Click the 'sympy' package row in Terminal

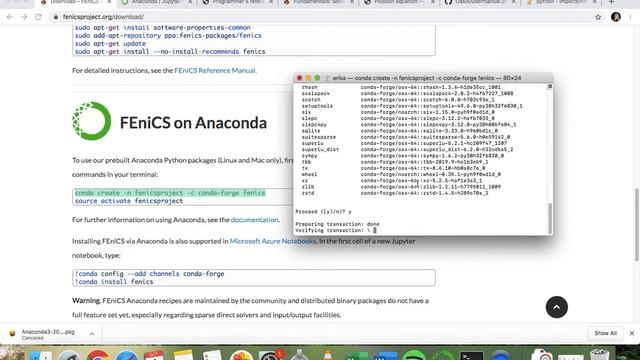403,156
